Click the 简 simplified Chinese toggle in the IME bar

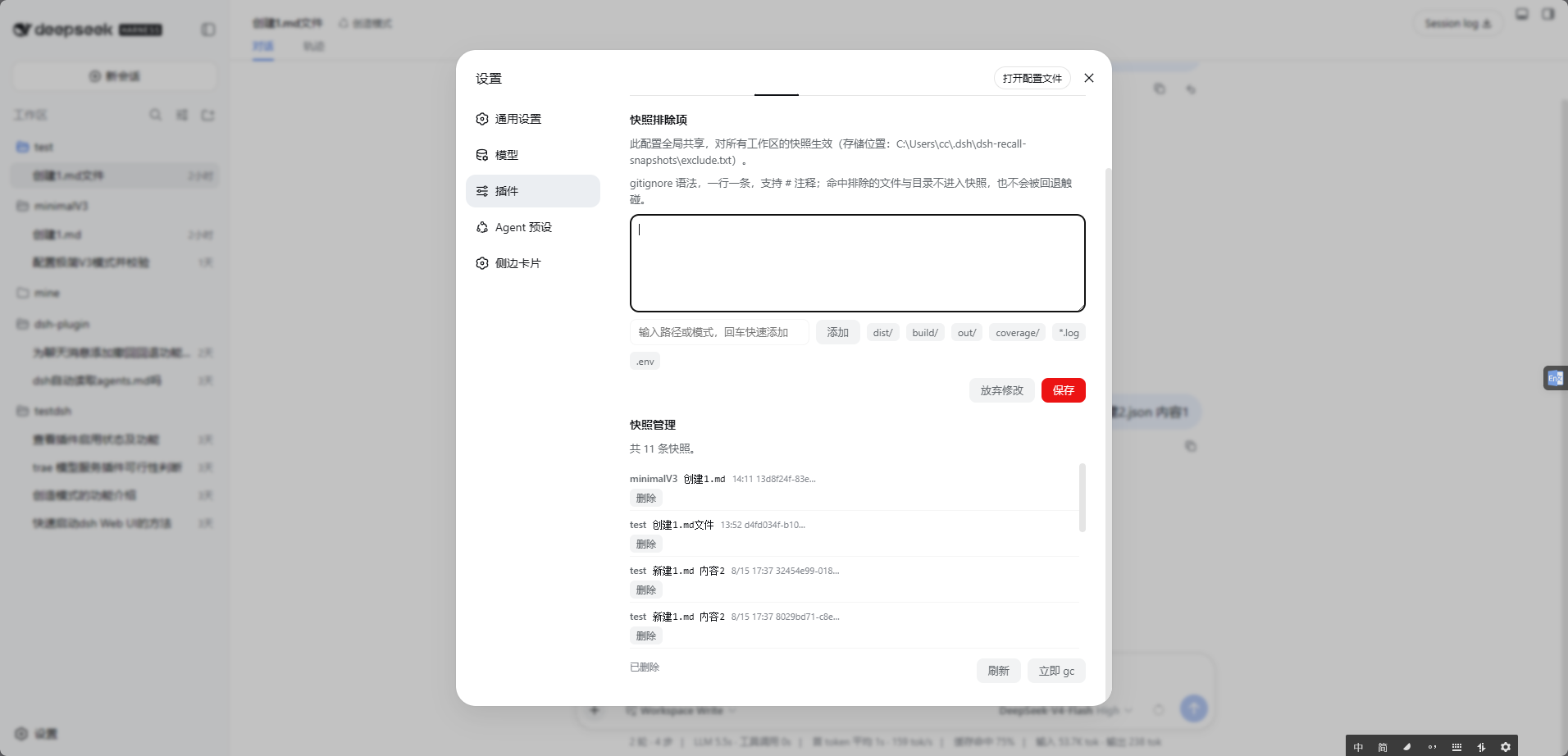(1383, 747)
